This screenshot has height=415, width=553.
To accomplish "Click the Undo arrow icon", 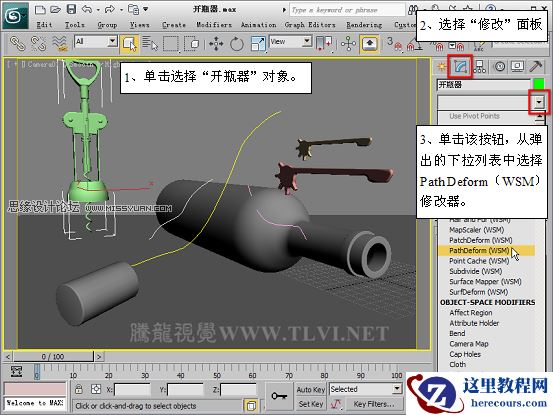I will pyautogui.click(x=87, y=10).
